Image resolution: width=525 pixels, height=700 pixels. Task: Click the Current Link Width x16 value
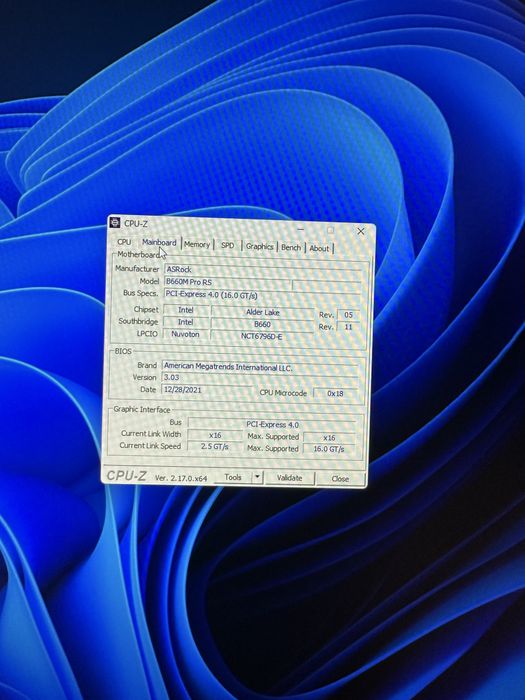tap(215, 435)
